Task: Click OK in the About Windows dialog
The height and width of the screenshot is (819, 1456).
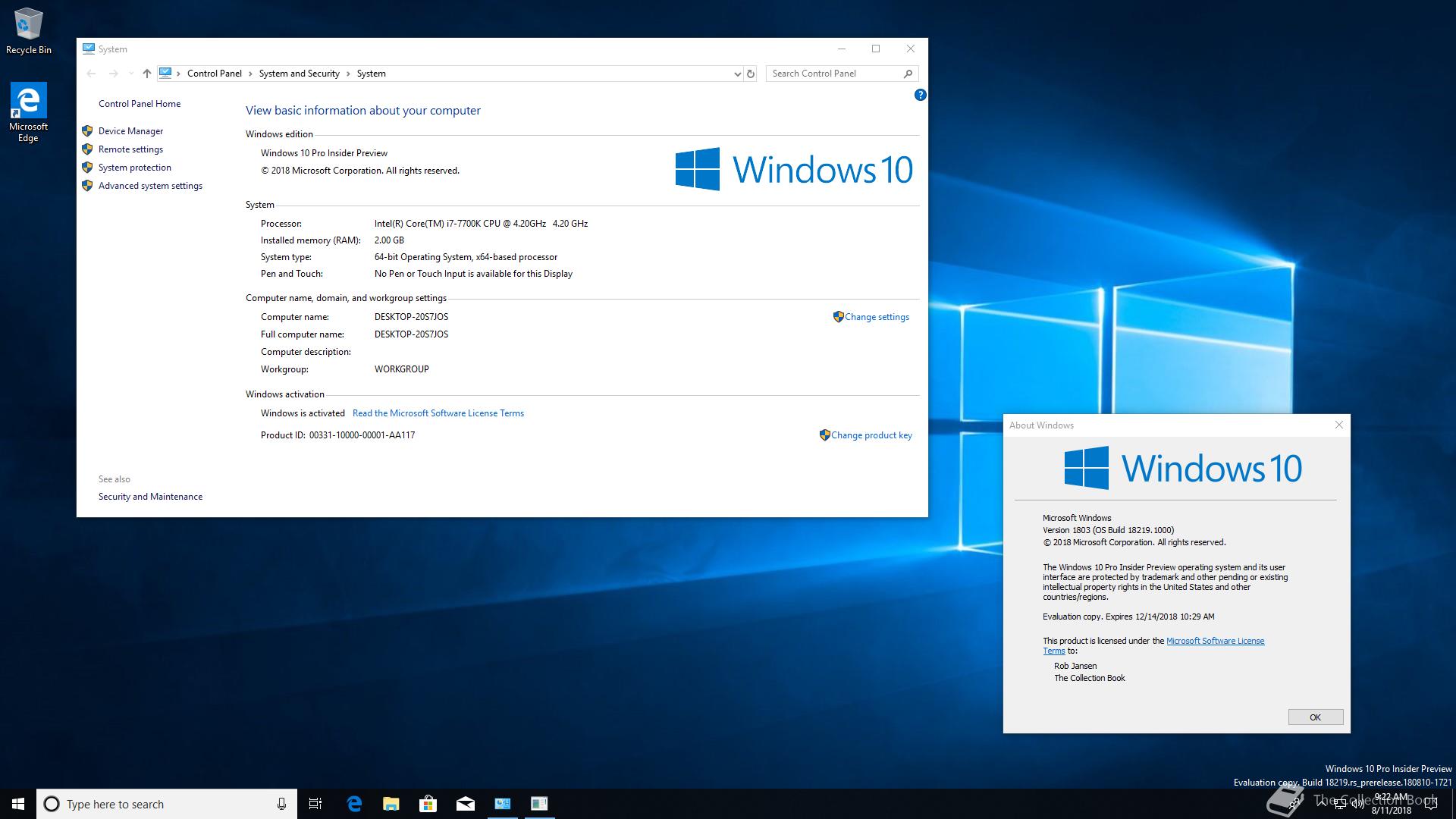Action: (1316, 717)
